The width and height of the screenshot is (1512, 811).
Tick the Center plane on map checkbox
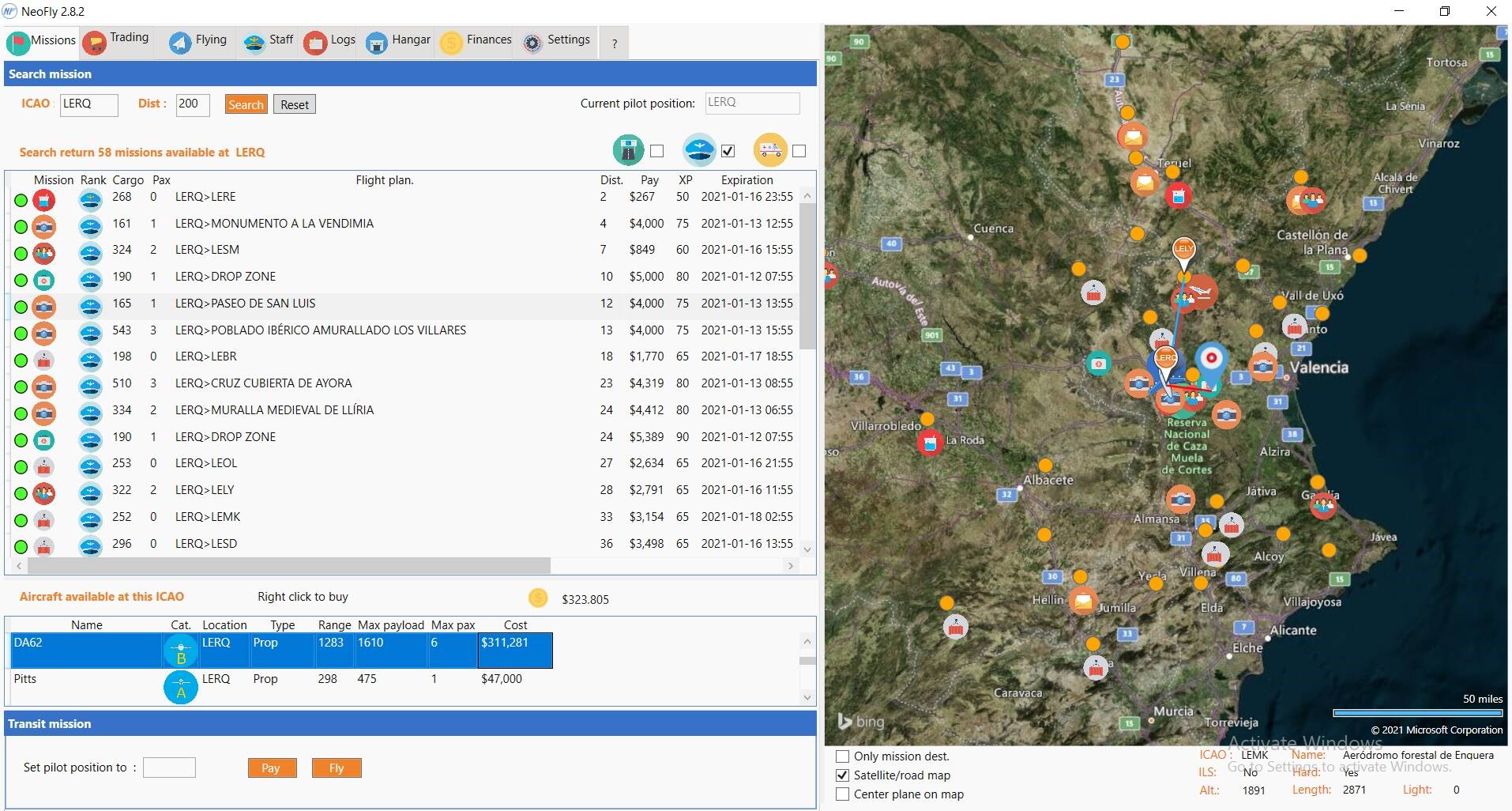(843, 794)
